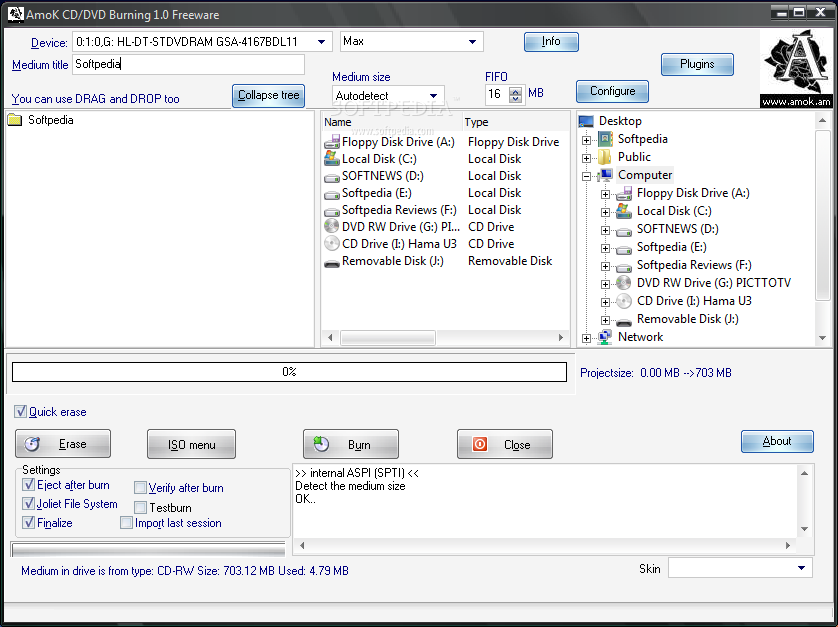Click the file list horizontal scrollbar thumb
Viewport: 838px width, 627px height.
coord(388,337)
